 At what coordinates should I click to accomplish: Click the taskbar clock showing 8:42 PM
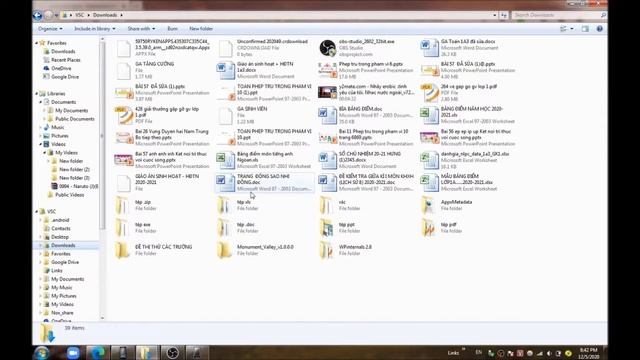[x=588, y=353]
